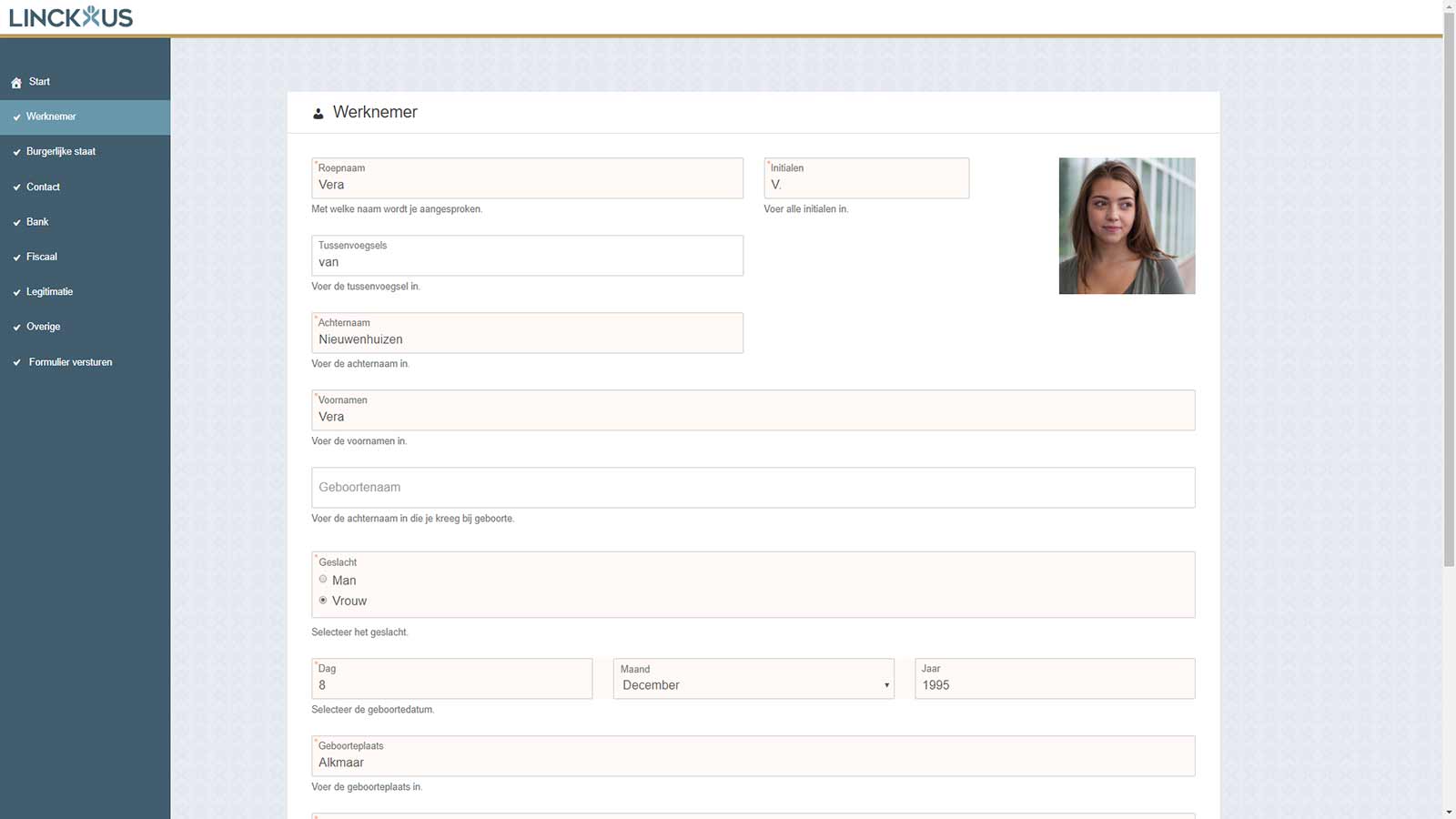Viewport: 1456px width, 819px height.
Task: Select the Man radio button
Action: pyautogui.click(x=323, y=580)
